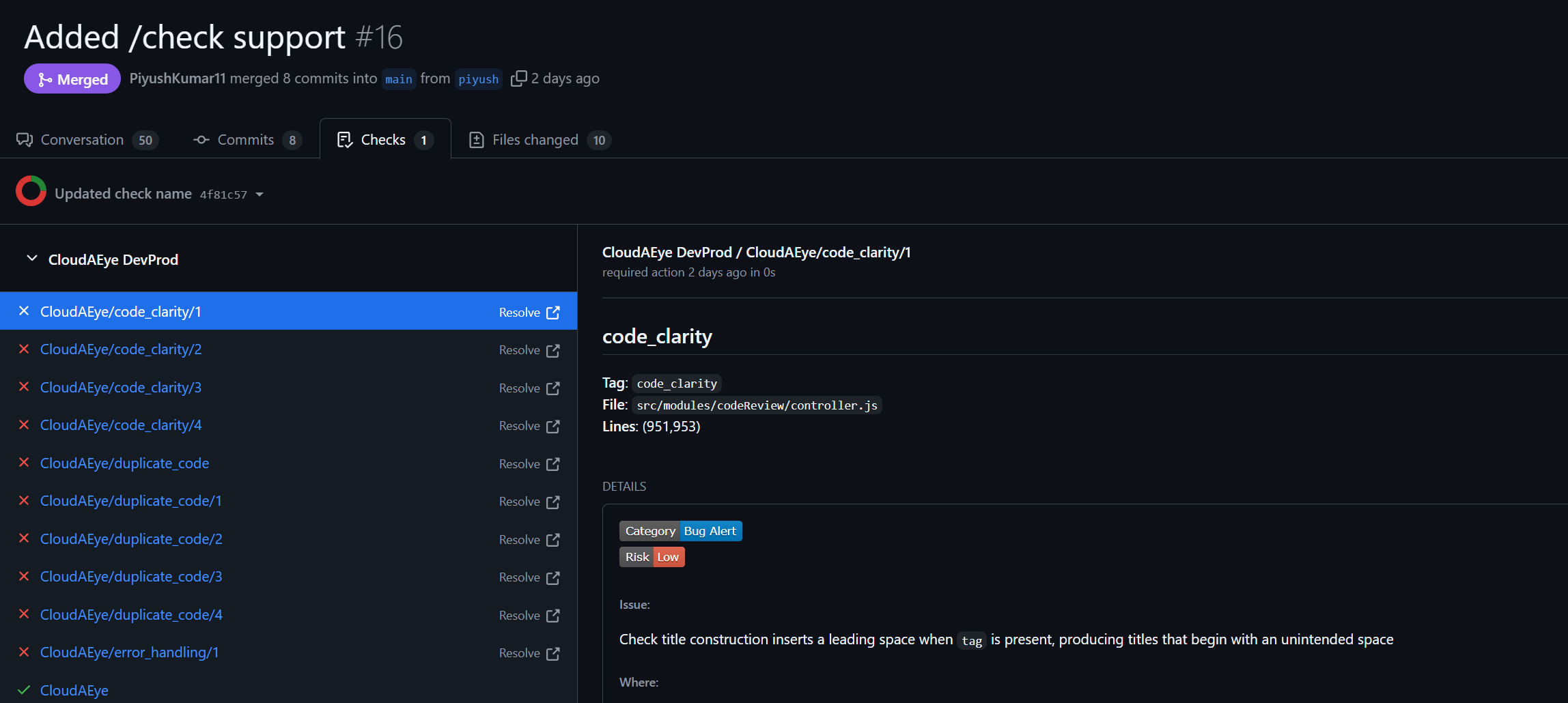1568x703 pixels.
Task: Click the status circle beside Updated check name
Action: [x=31, y=191]
